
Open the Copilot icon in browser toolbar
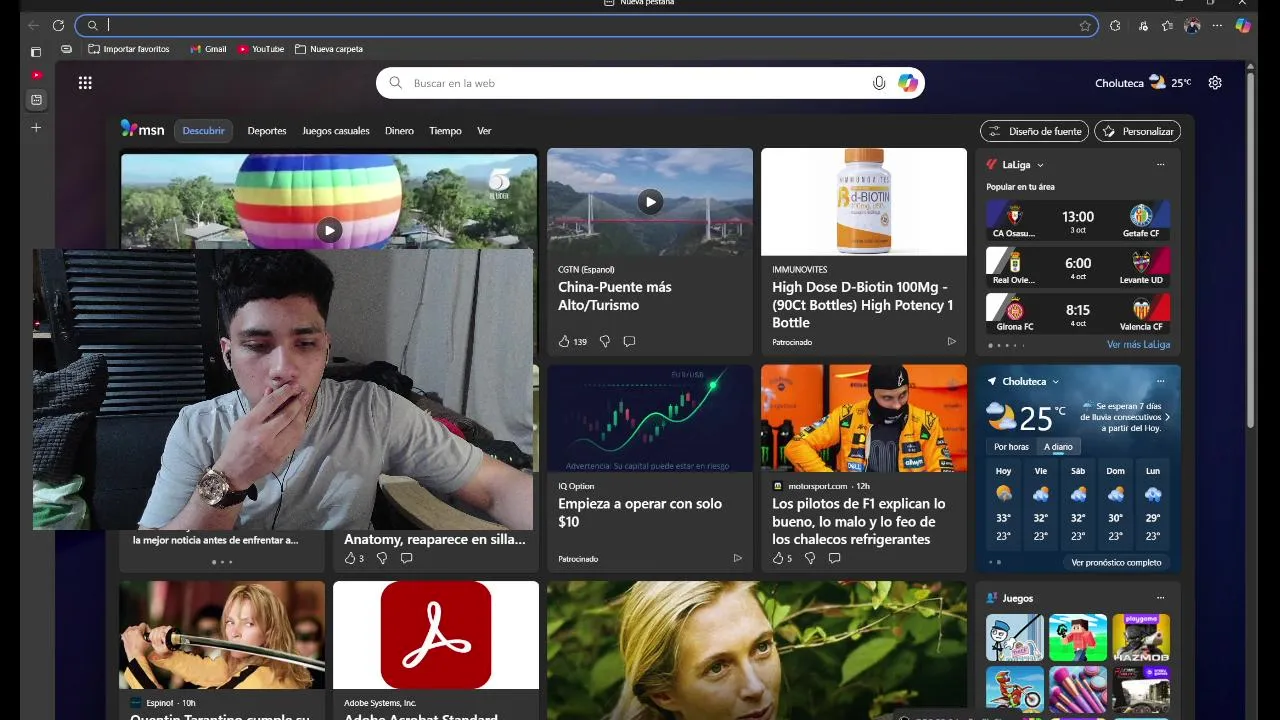1243,26
